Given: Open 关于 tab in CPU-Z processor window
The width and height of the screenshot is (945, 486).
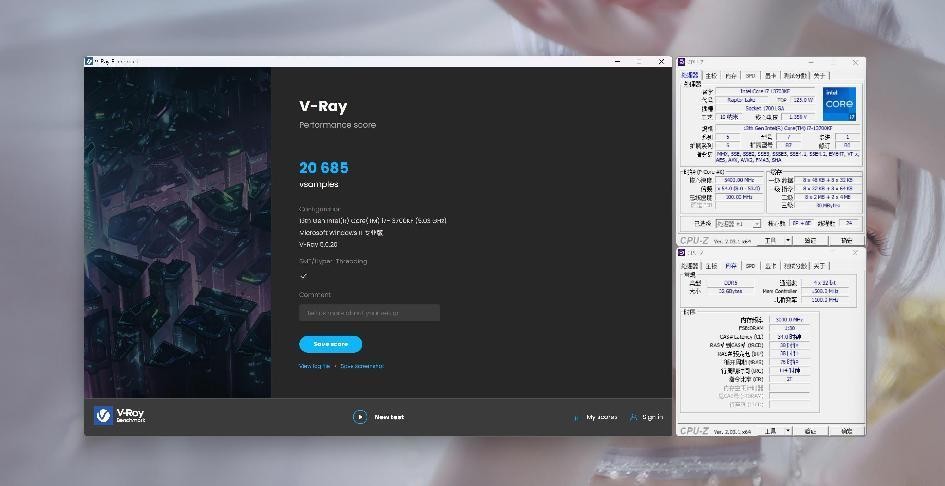Looking at the screenshot, I should (819, 75).
